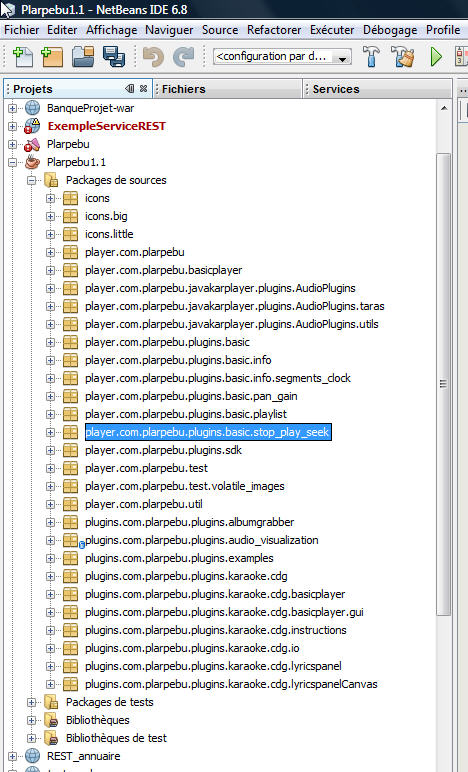Click the Plarpebu project icon
Screen dimensions: 468x772
(x=32, y=144)
